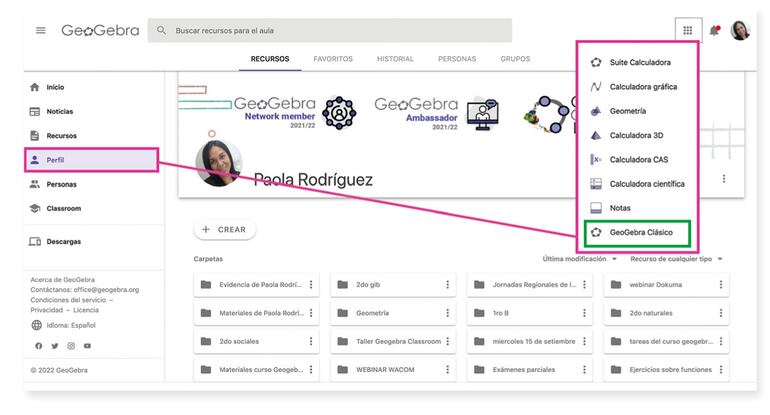Screen dimensions: 770x415
Task: Open the 1ro B folder
Action: (x=529, y=313)
